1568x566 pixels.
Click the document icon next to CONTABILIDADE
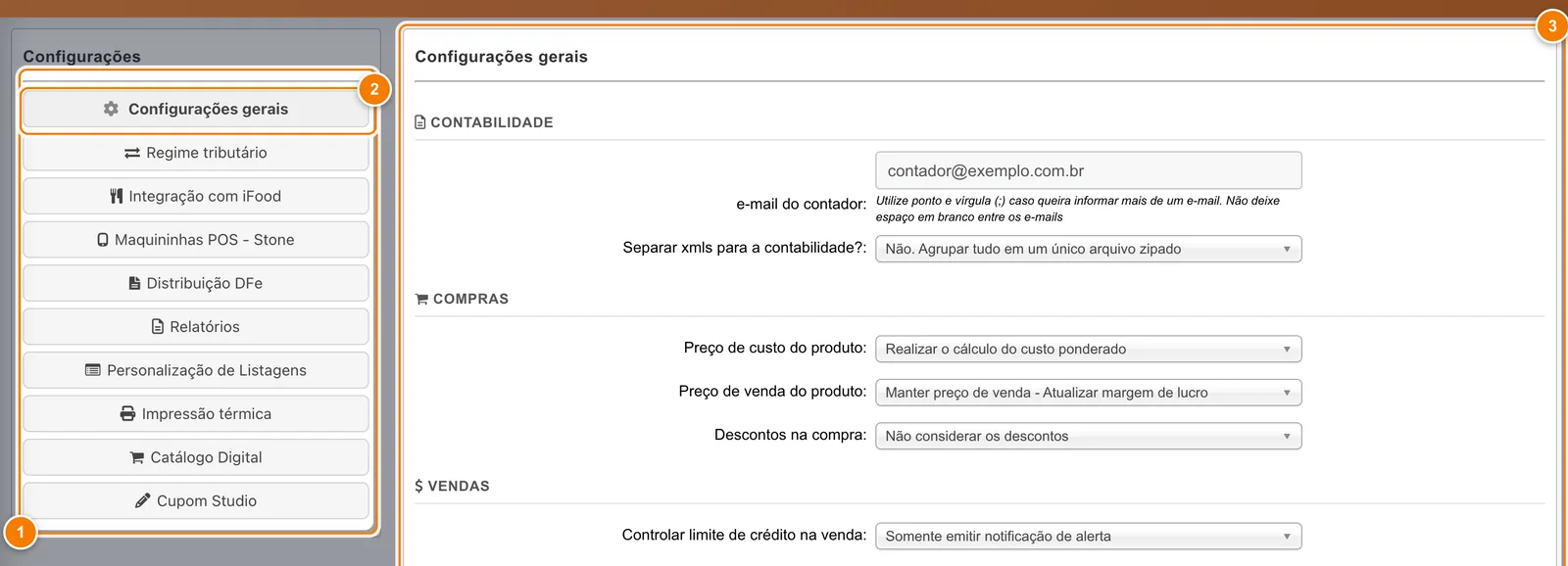(x=420, y=122)
